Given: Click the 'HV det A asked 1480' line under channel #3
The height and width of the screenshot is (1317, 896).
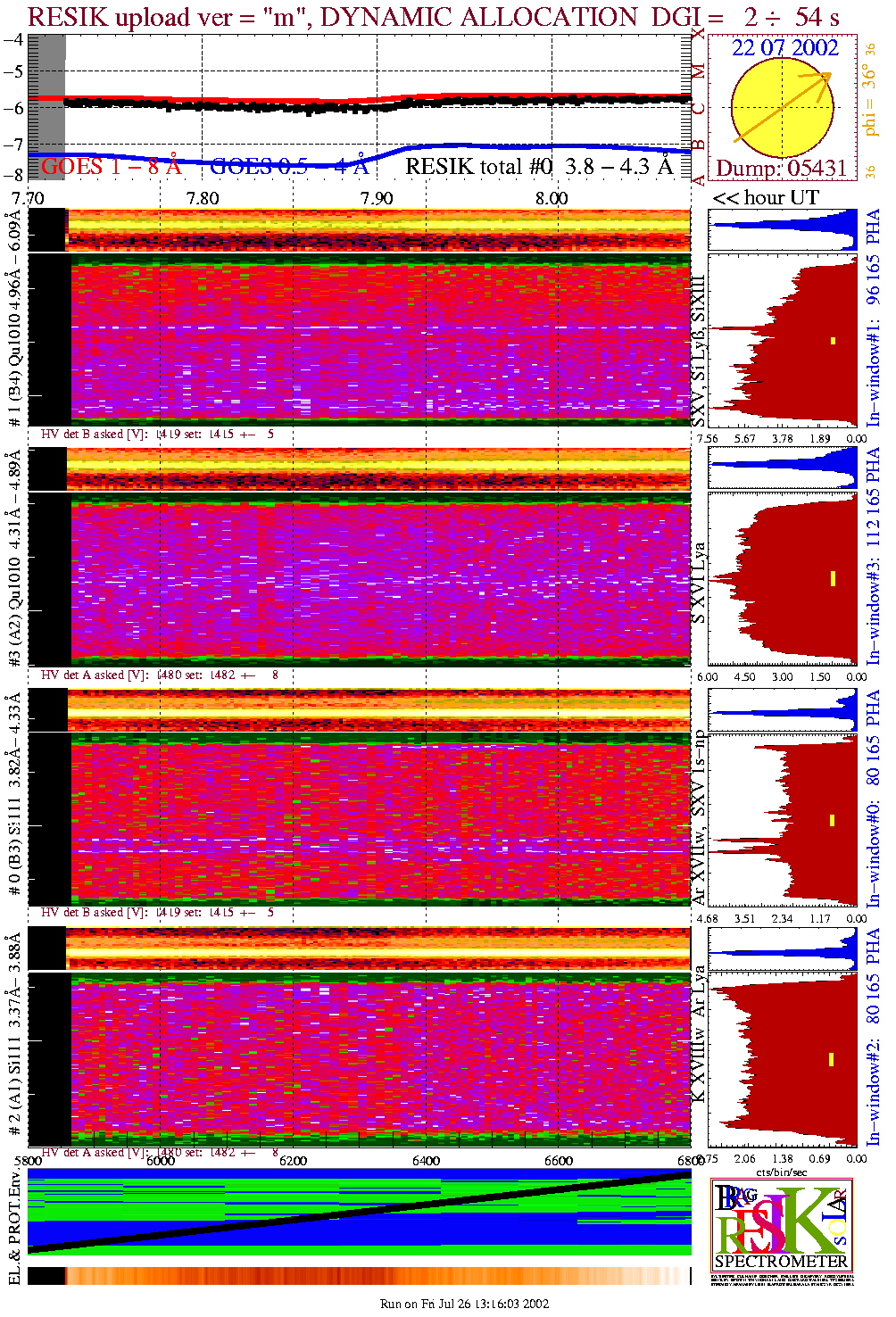Looking at the screenshot, I should [x=160, y=675].
